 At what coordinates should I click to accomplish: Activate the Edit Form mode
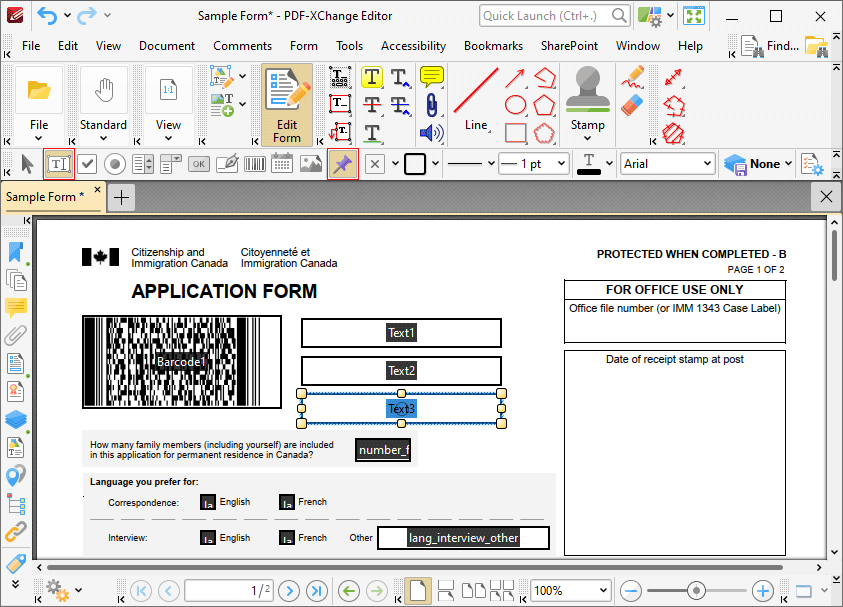coord(287,105)
